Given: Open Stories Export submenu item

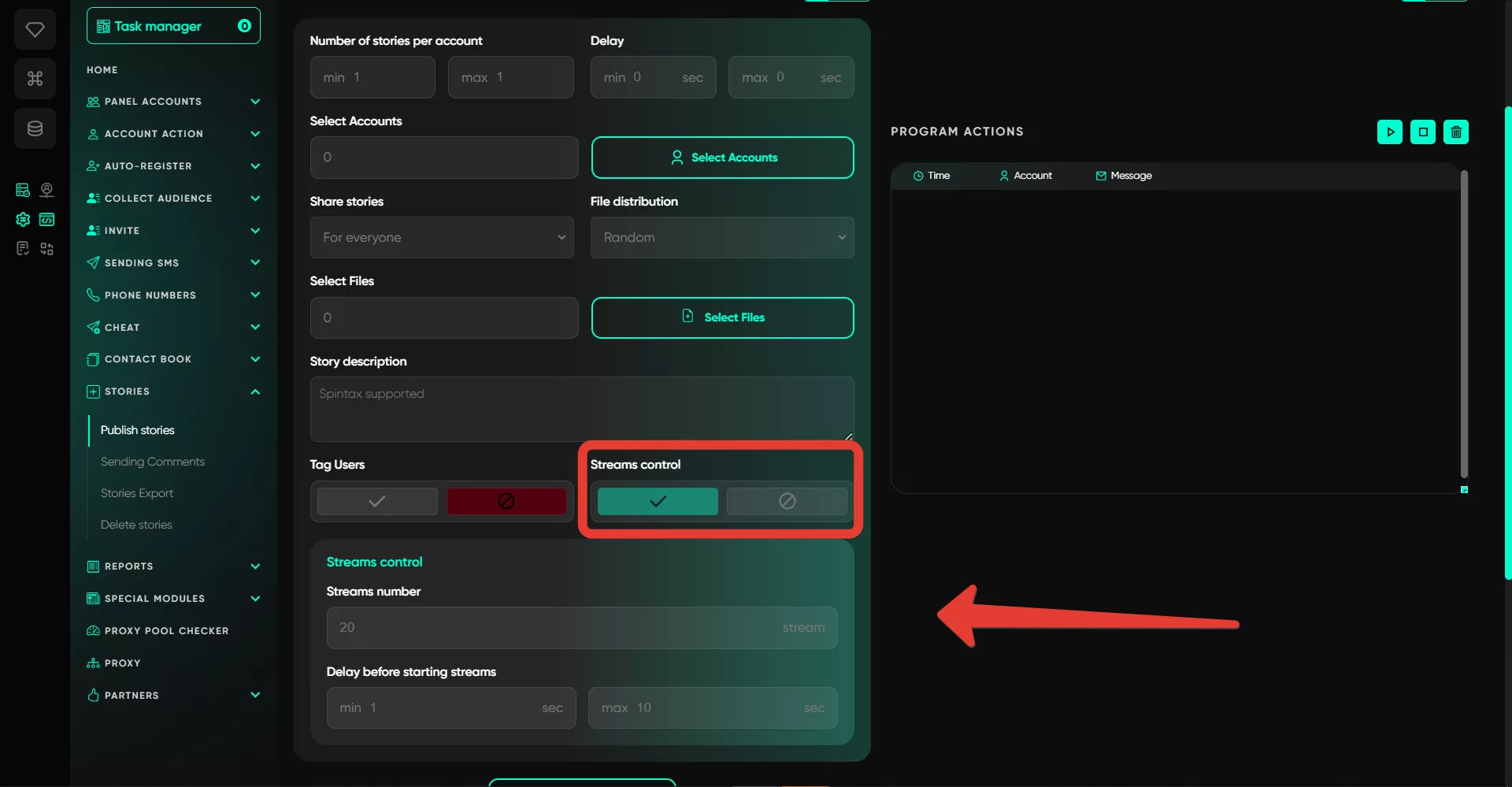Looking at the screenshot, I should tap(137, 493).
